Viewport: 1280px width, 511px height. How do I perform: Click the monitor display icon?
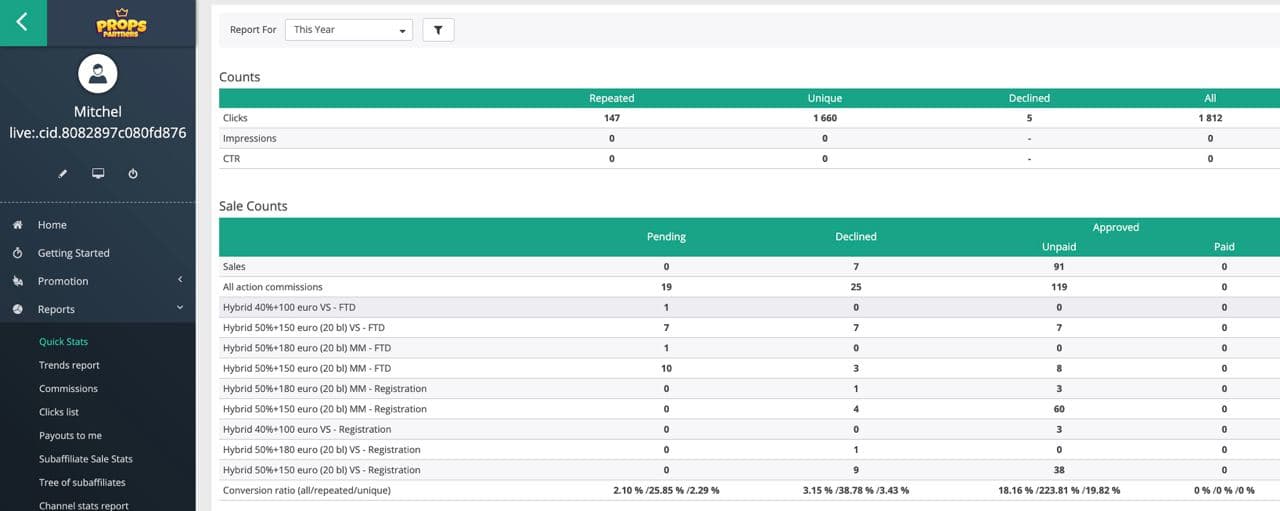pyautogui.click(x=98, y=173)
